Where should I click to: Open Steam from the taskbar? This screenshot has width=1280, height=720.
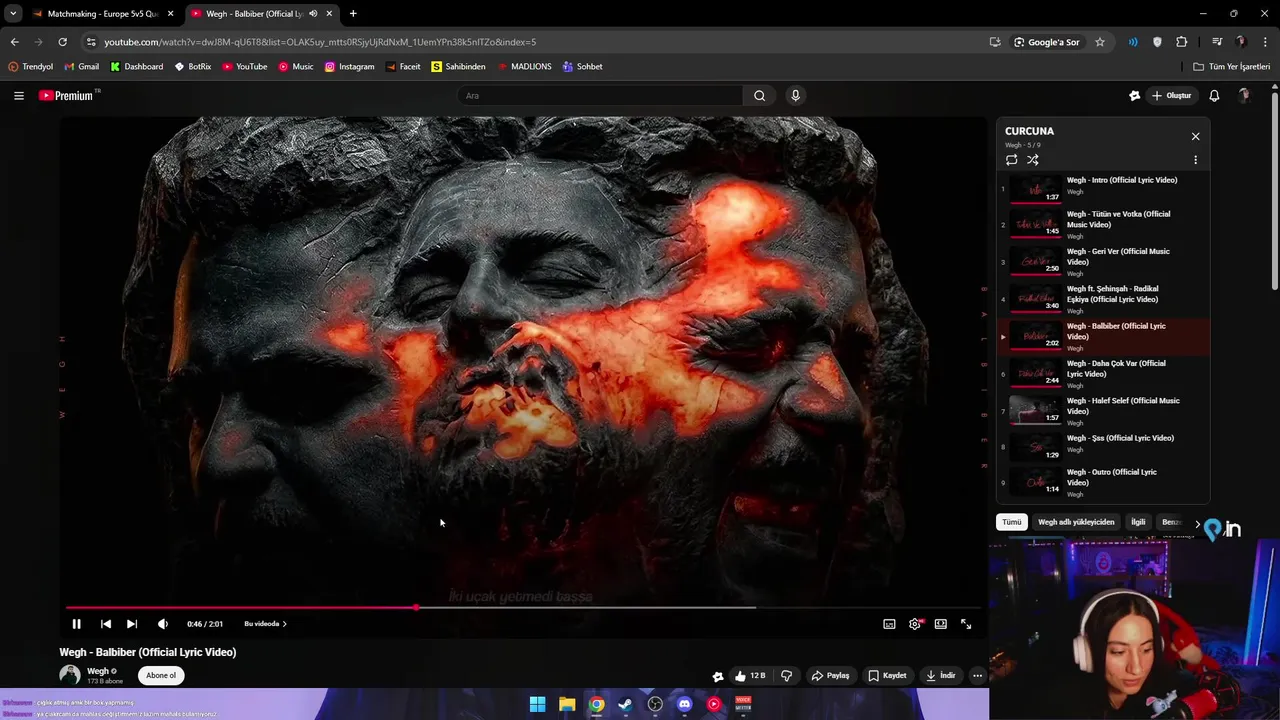pyautogui.click(x=626, y=704)
